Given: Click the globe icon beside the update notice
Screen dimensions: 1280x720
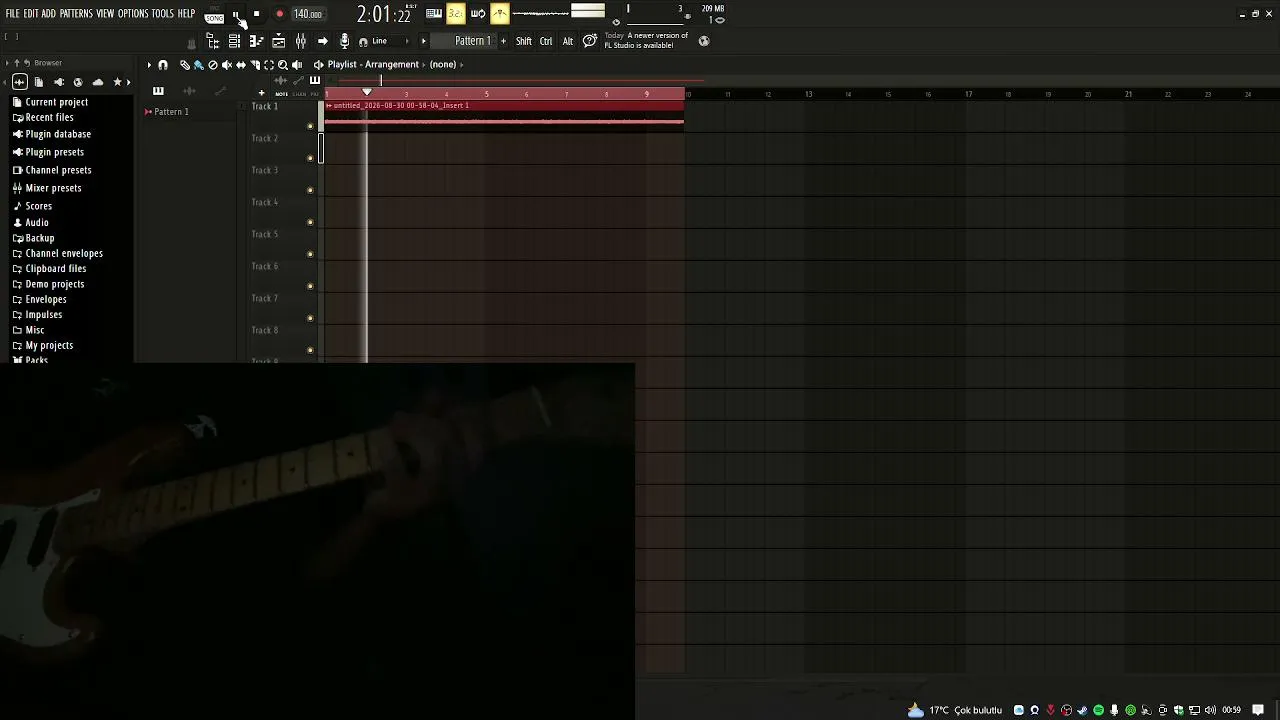Looking at the screenshot, I should tap(704, 41).
